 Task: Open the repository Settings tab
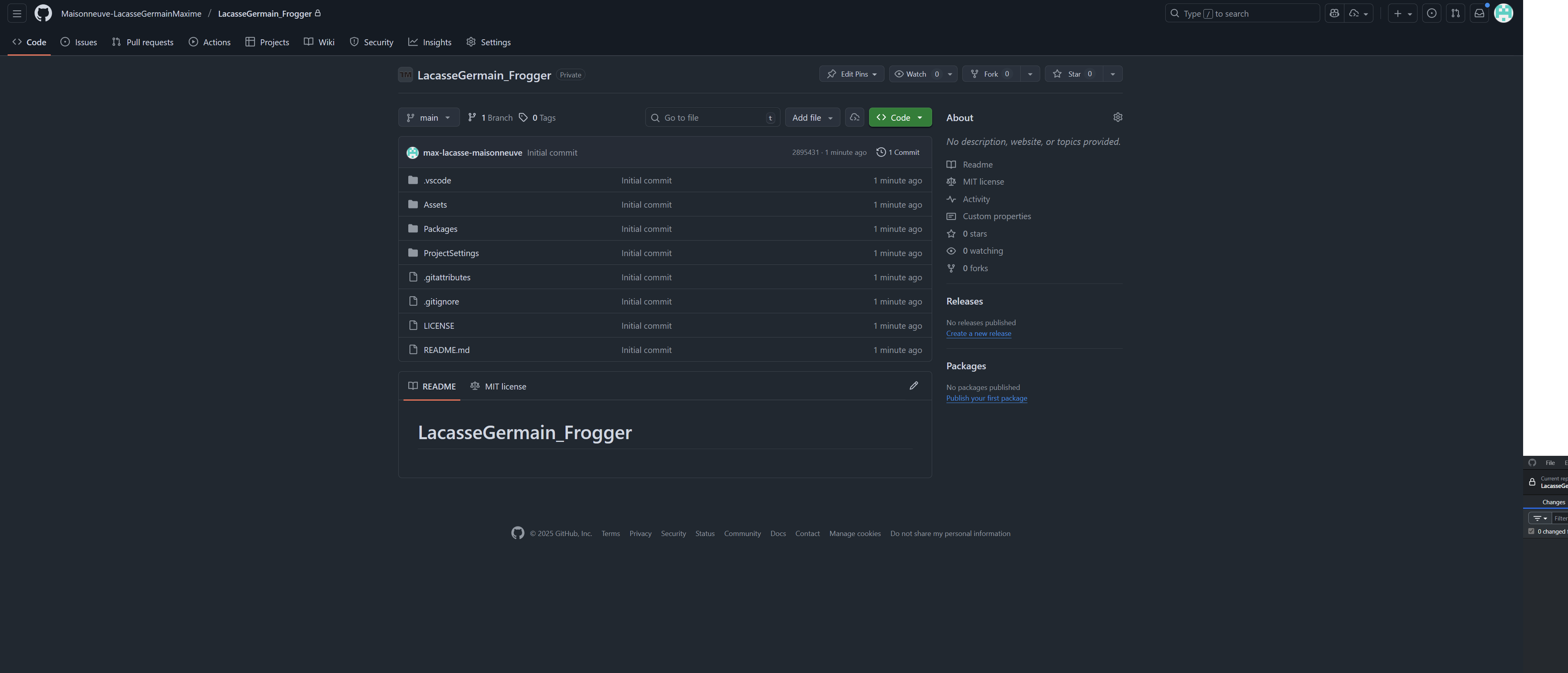(488, 42)
